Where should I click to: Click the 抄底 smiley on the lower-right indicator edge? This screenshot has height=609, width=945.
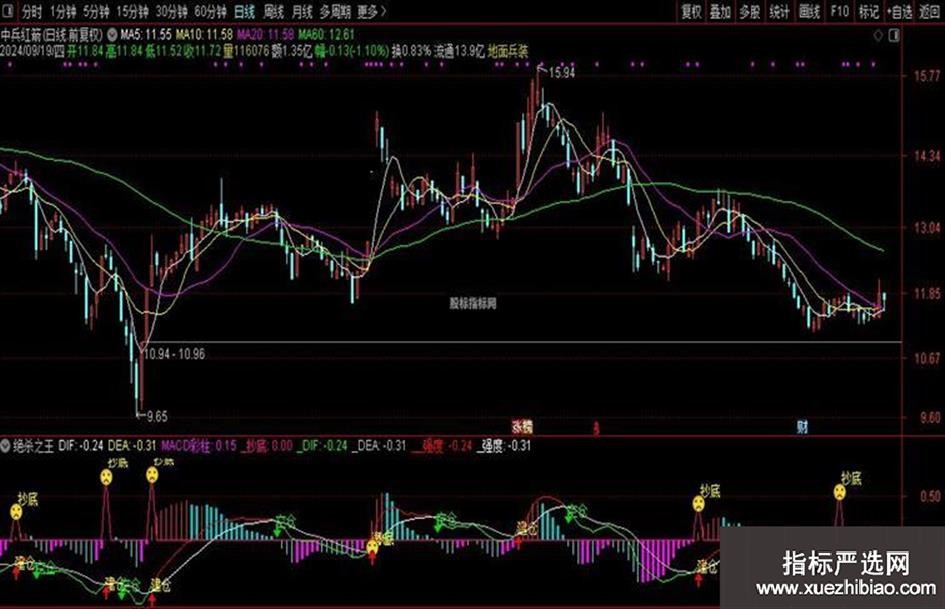(840, 492)
